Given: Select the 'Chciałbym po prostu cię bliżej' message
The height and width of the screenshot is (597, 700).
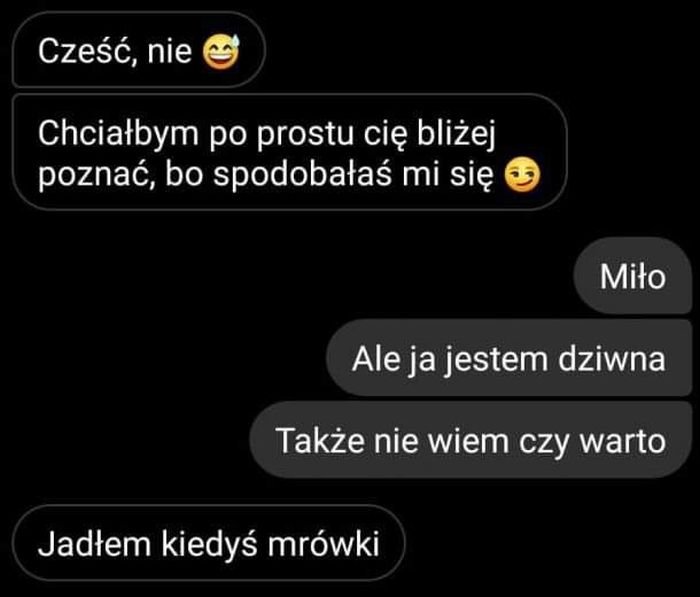Looking at the screenshot, I should pos(290,152).
